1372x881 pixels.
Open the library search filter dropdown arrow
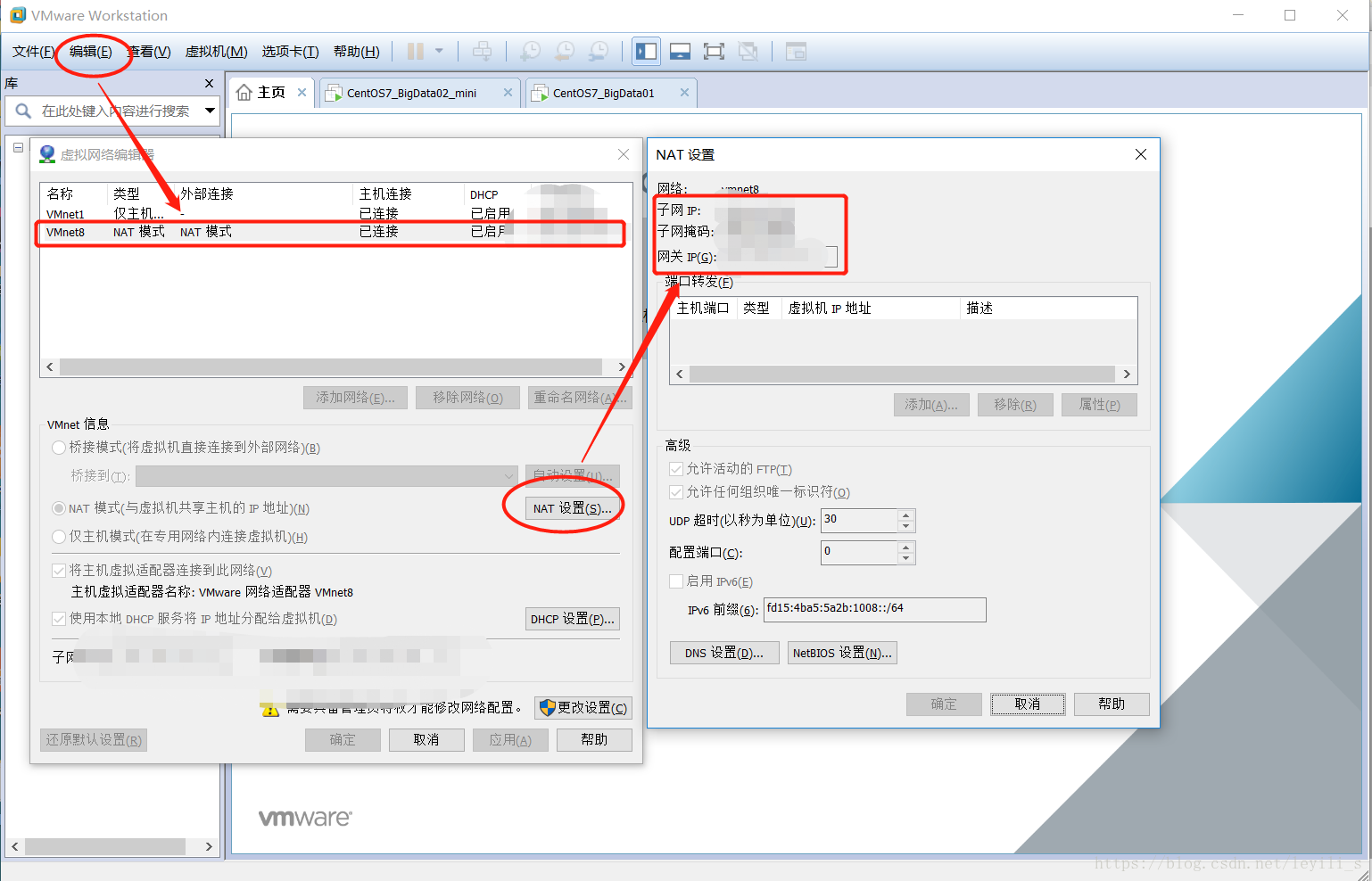[211, 111]
